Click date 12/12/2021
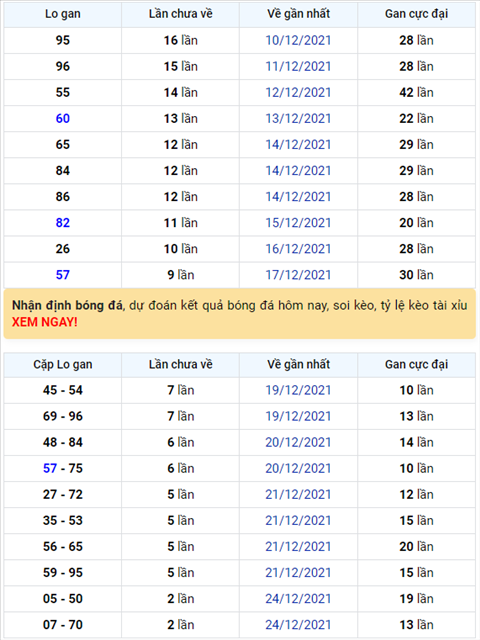Viewport: 480px width, 640px height. pos(298,93)
